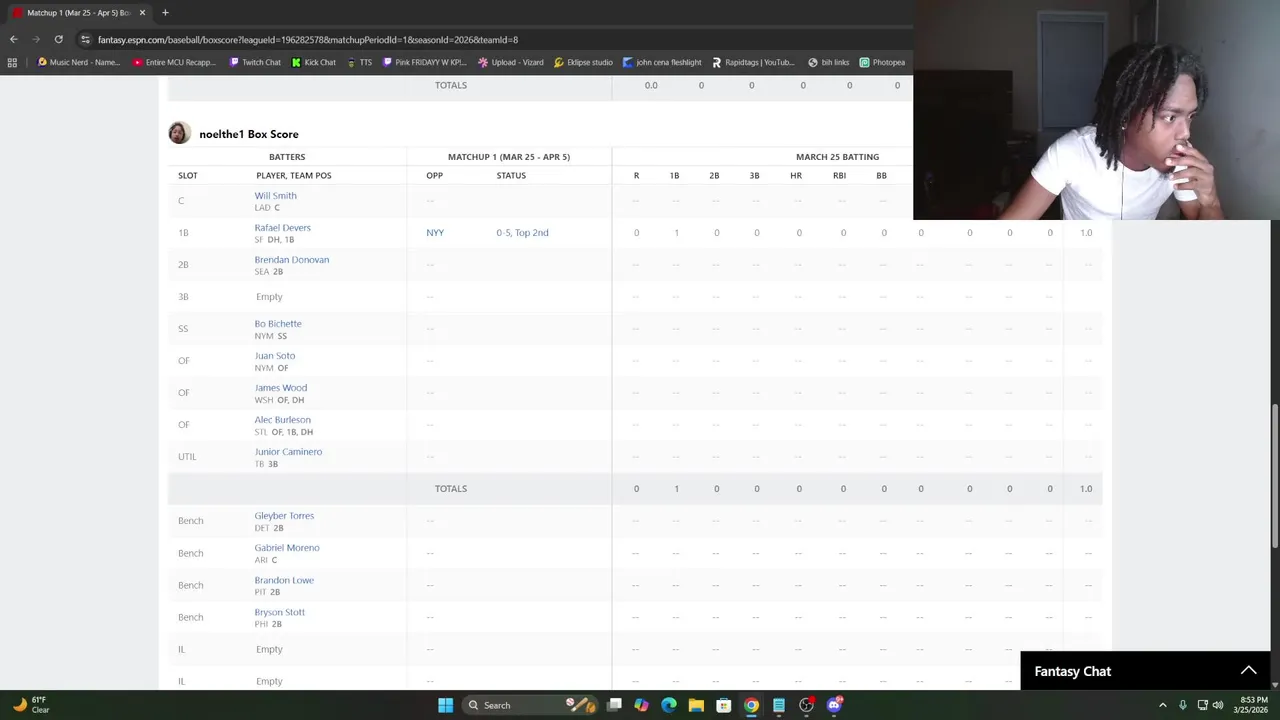Click noelthe1 team avatar
The image size is (1280, 720).
179,133
